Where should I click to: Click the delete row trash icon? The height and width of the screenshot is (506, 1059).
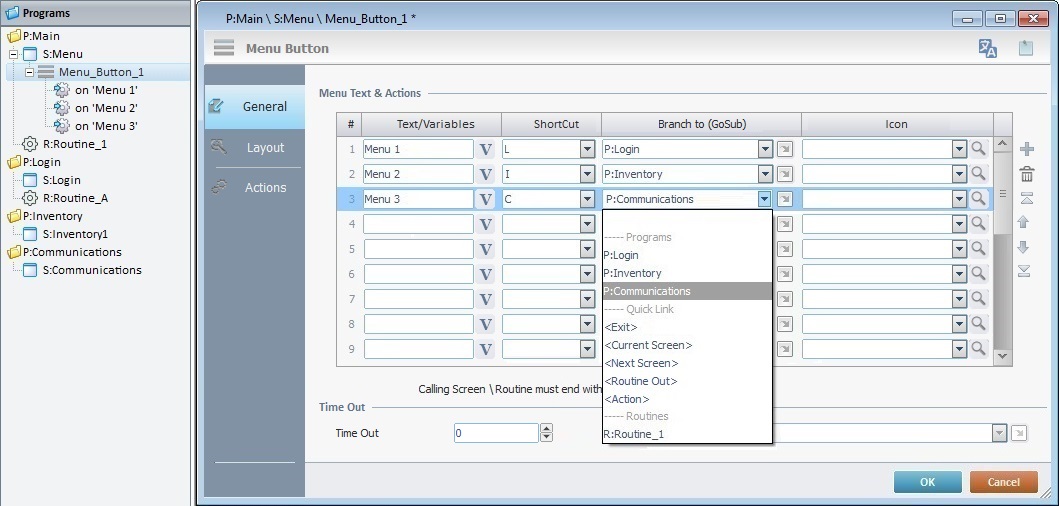(x=1026, y=174)
